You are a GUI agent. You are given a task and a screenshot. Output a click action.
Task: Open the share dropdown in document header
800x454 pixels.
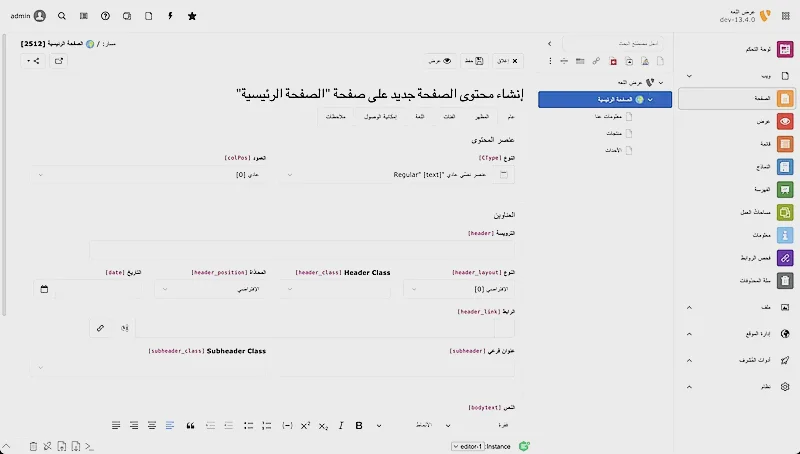tap(33, 61)
